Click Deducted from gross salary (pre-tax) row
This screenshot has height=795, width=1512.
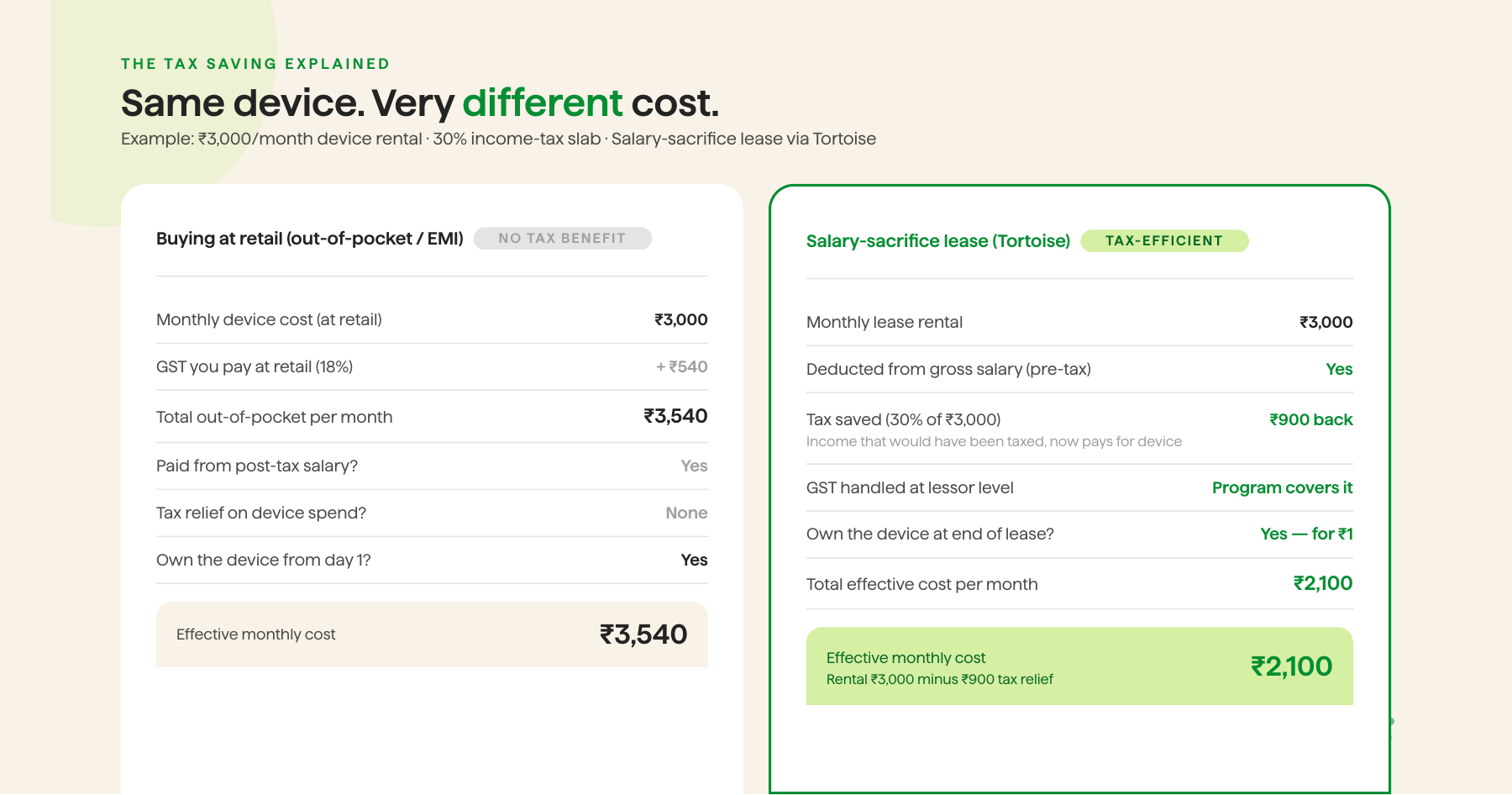[x=1079, y=370]
